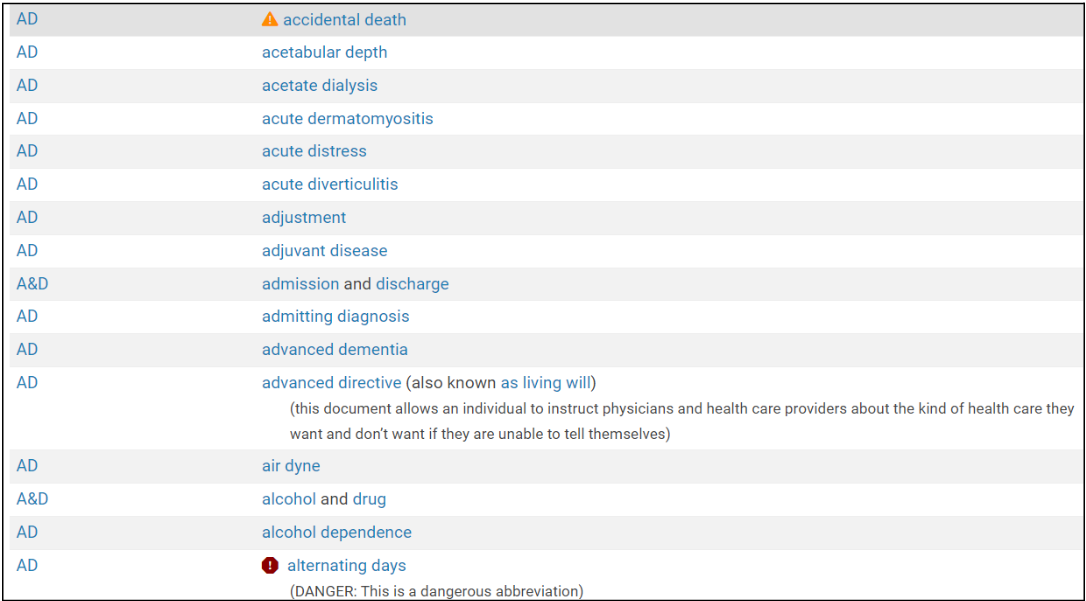Click the red danger octagon icon
This screenshot has width=1086, height=601.
click(270, 566)
